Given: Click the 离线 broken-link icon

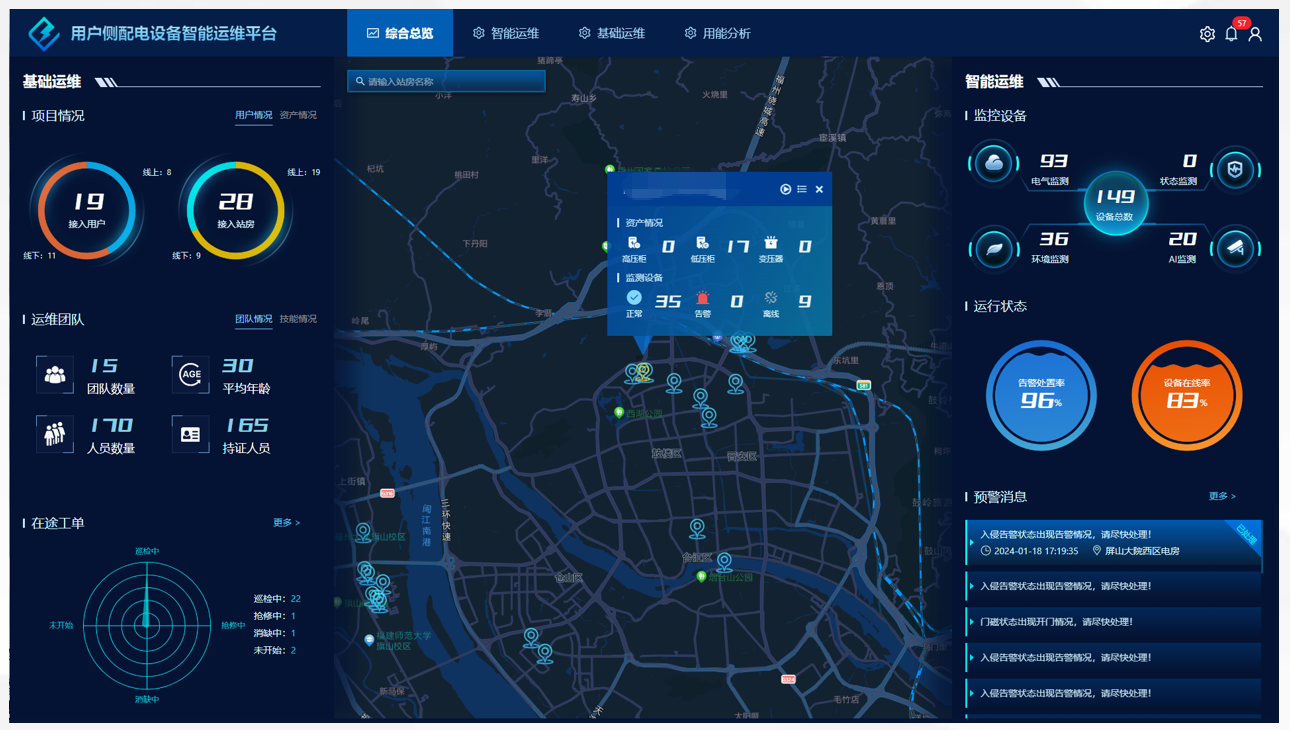Looking at the screenshot, I should 771,297.
